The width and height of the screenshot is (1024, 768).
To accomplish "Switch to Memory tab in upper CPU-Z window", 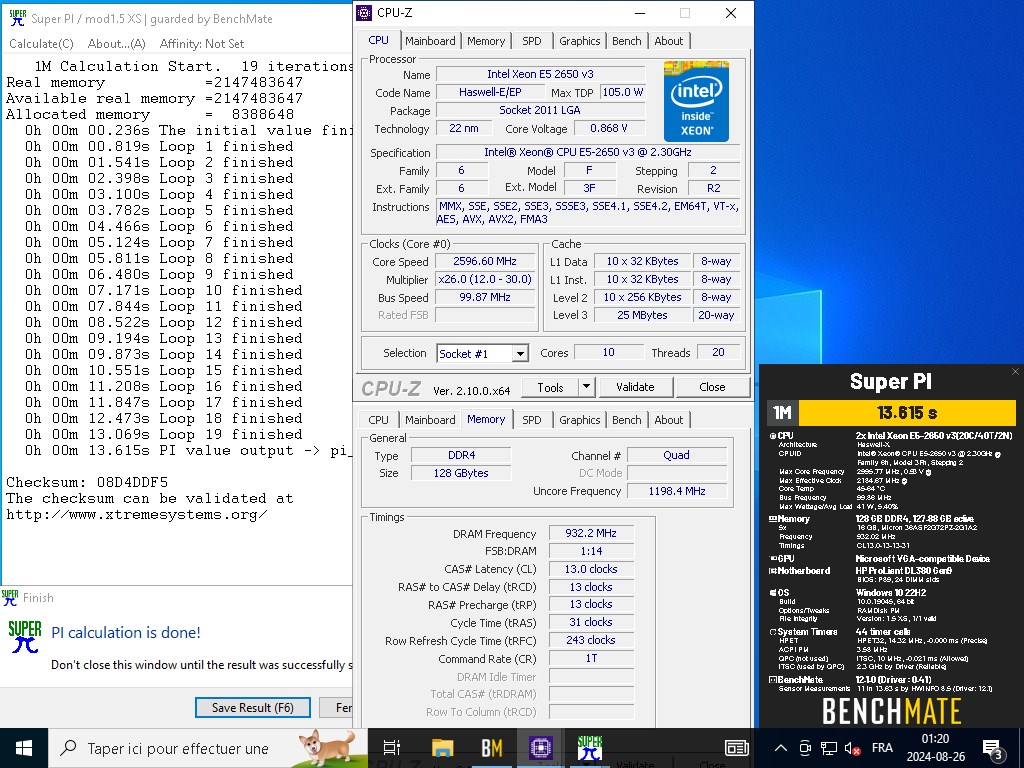I will click(x=486, y=40).
